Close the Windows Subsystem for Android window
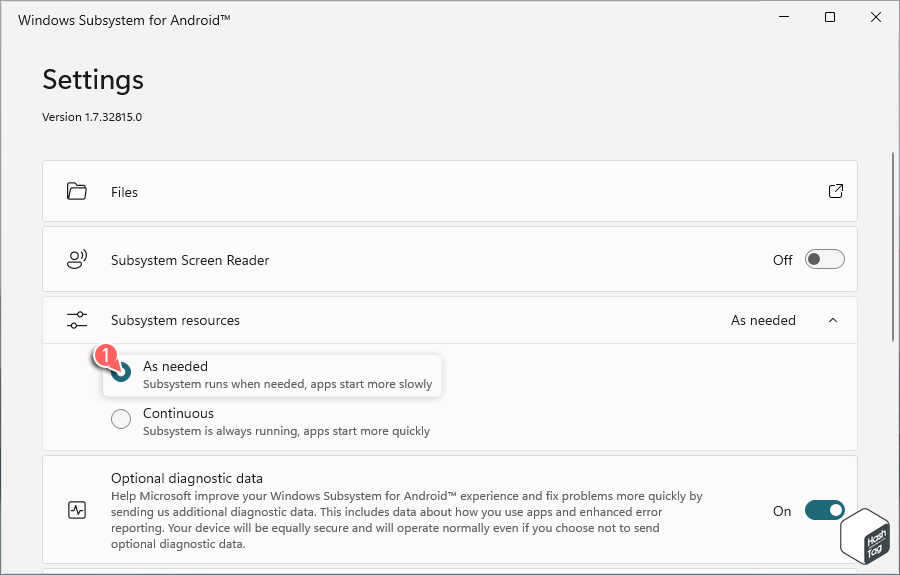 point(875,17)
